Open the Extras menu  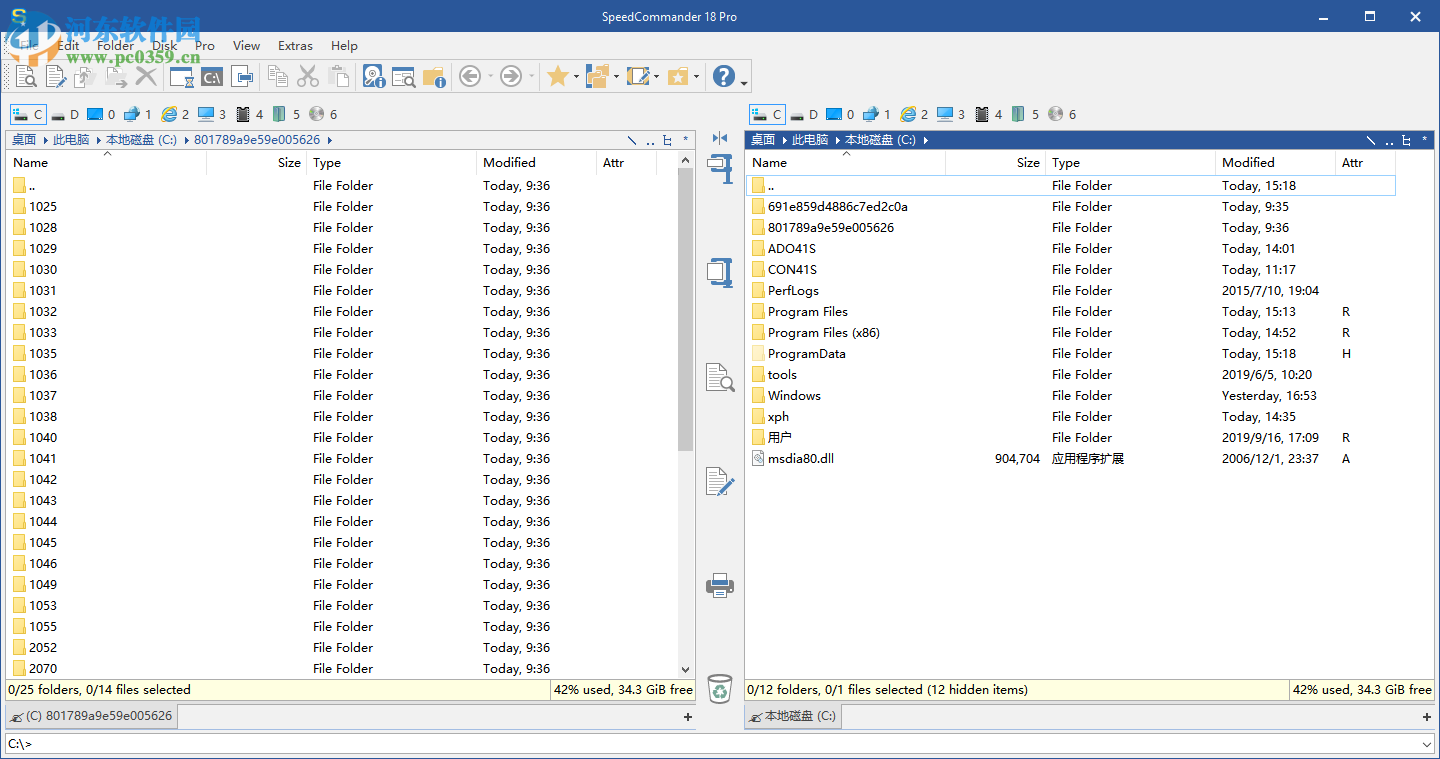295,46
